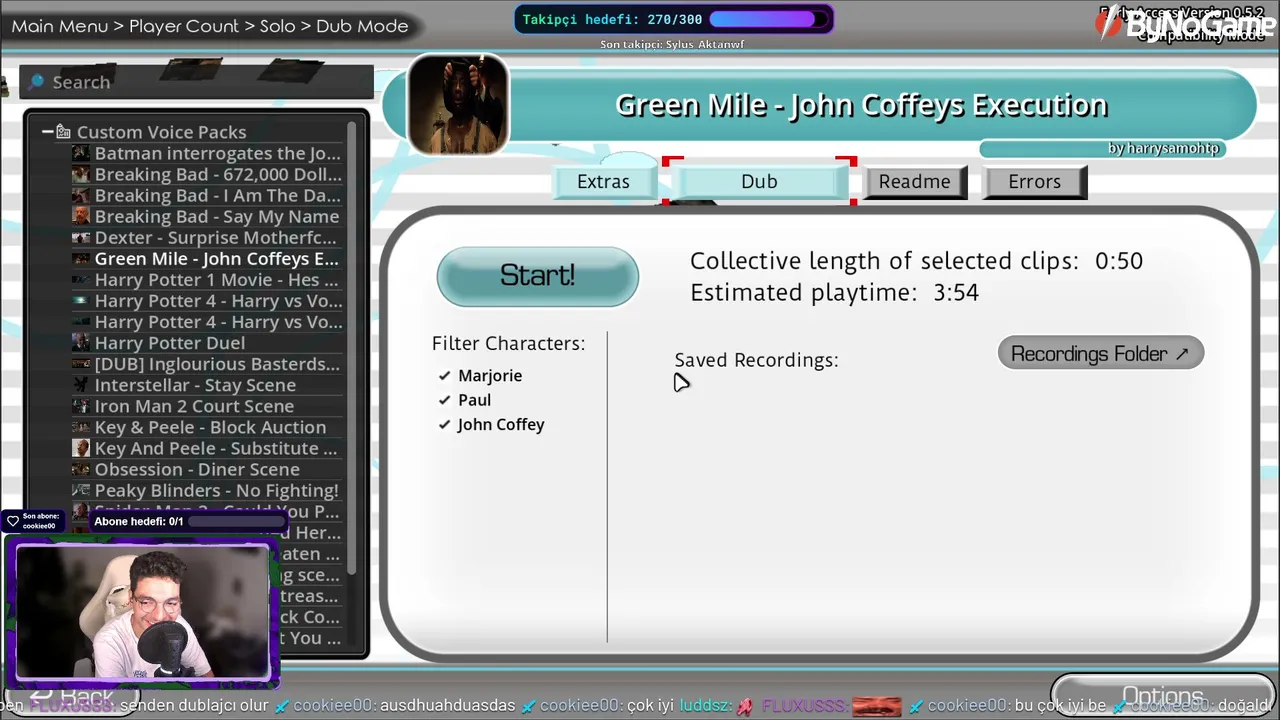This screenshot has height=720, width=1280.
Task: Click the author label "by harrysamohtp"
Action: coord(1163,148)
